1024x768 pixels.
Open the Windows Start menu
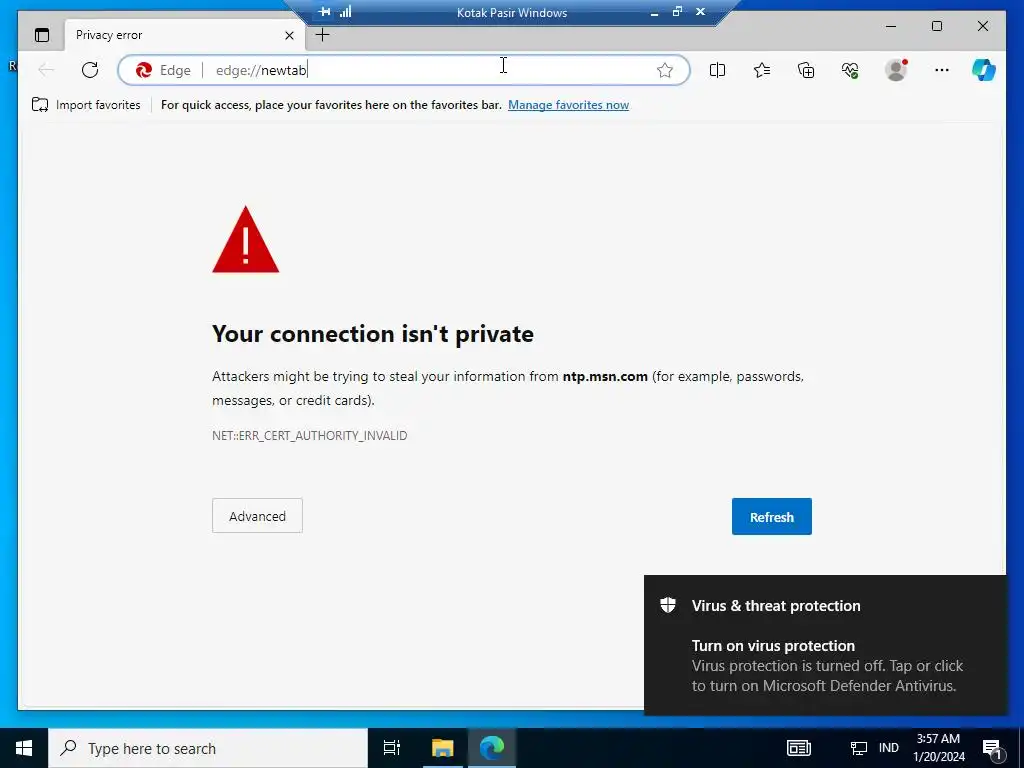point(24,748)
